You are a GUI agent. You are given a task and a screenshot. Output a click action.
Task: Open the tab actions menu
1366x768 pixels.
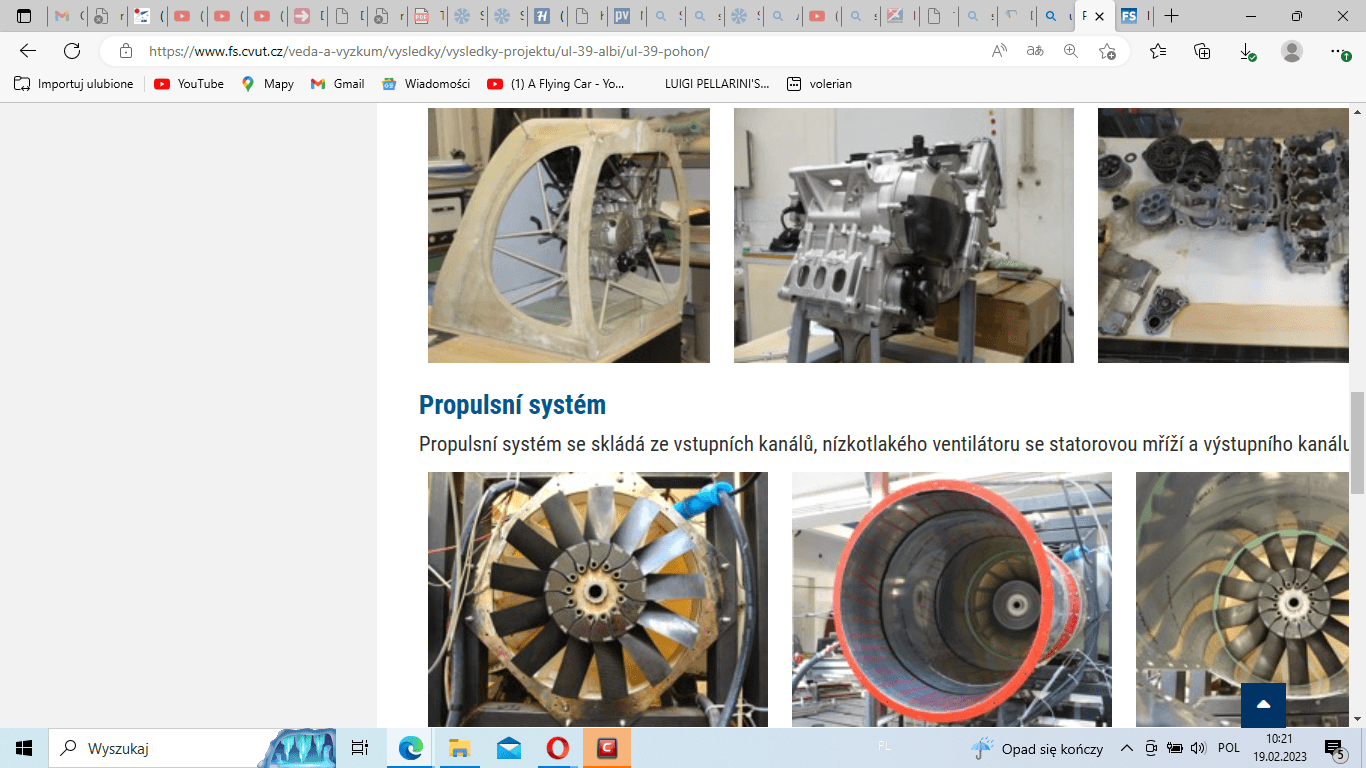(x=24, y=16)
